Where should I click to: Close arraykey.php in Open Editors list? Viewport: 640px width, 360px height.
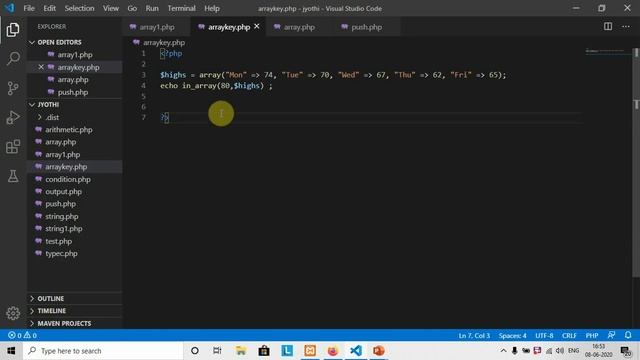pyautogui.click(x=41, y=67)
